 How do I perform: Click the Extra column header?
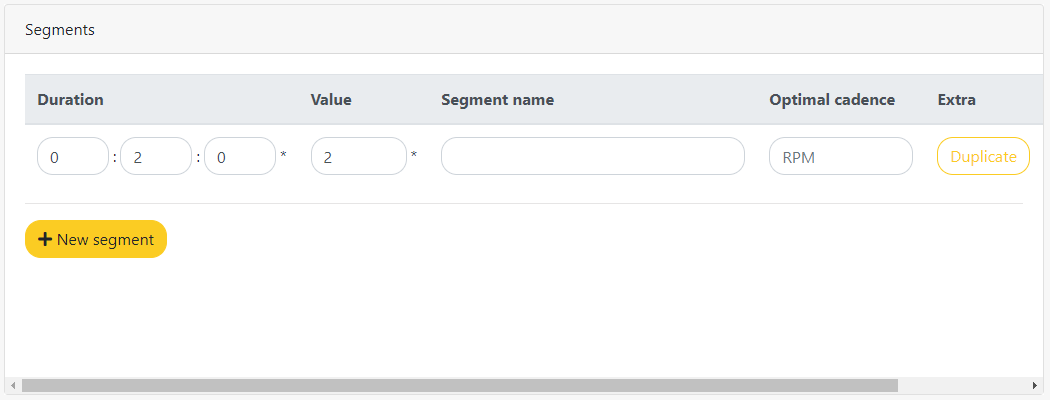point(956,100)
